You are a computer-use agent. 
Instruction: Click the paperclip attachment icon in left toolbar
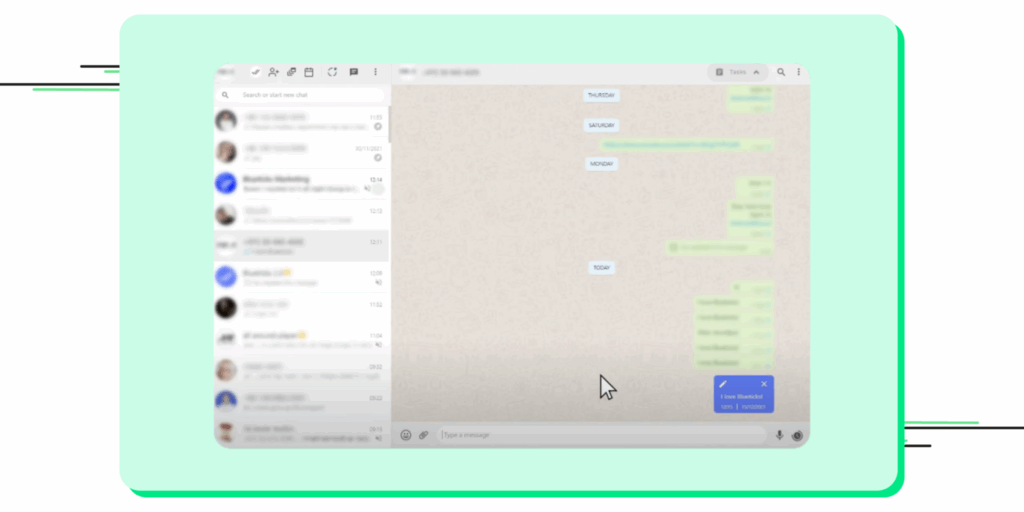click(291, 72)
